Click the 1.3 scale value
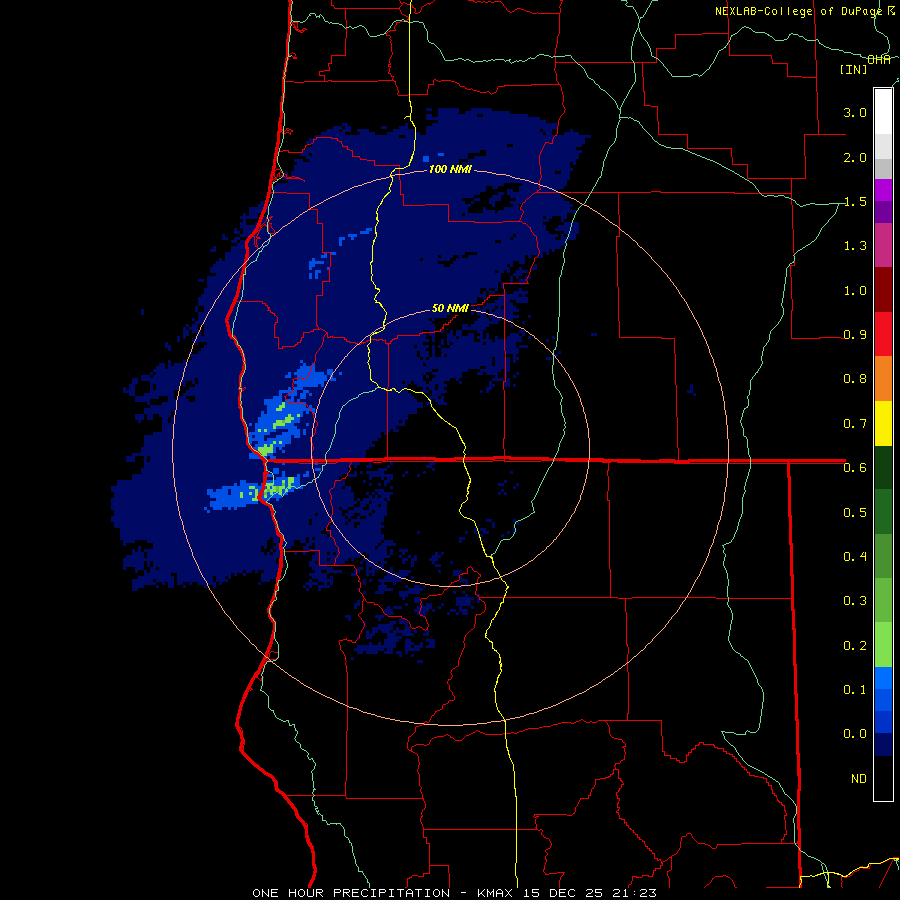Viewport: 900px width, 900px height. point(855,246)
